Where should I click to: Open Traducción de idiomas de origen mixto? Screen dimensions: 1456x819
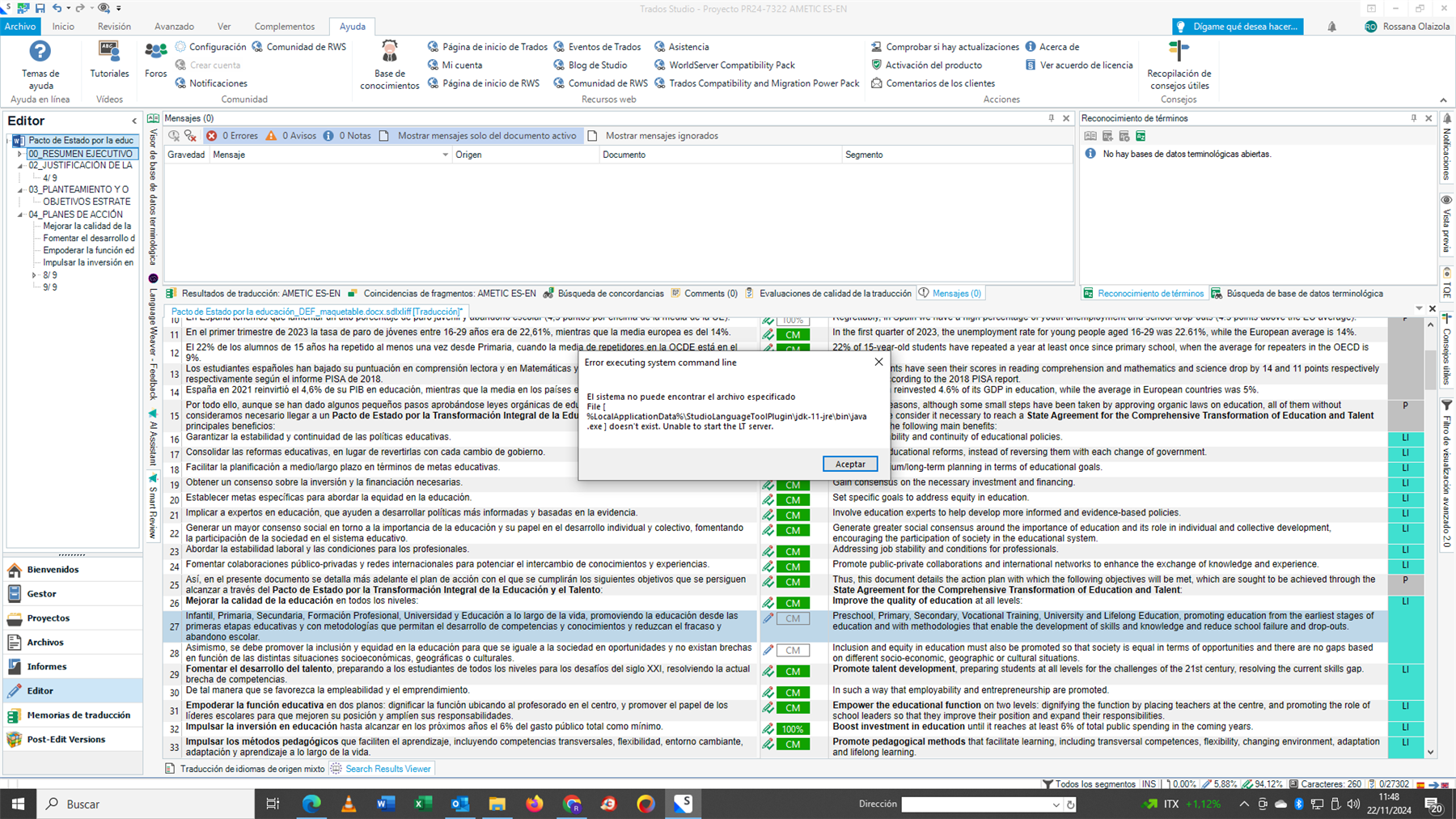245,769
